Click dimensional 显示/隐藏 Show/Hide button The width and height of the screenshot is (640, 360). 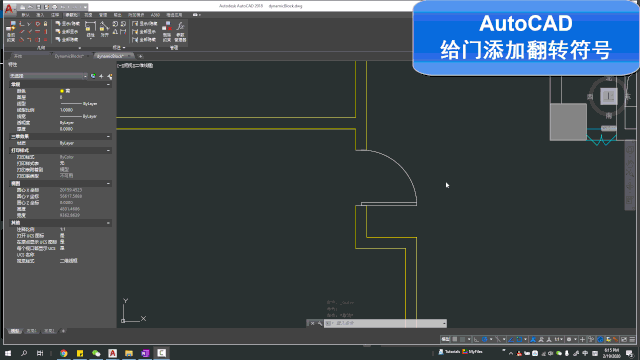coord(145,24)
